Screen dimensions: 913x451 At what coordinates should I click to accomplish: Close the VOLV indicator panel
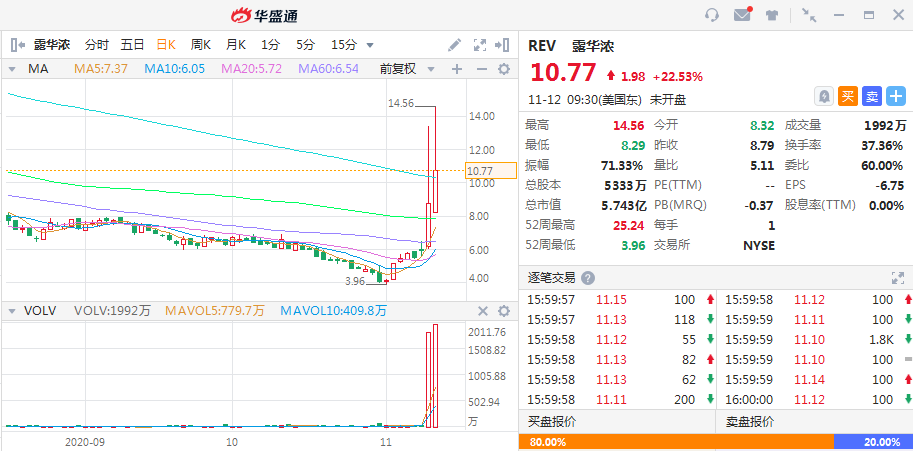483,311
